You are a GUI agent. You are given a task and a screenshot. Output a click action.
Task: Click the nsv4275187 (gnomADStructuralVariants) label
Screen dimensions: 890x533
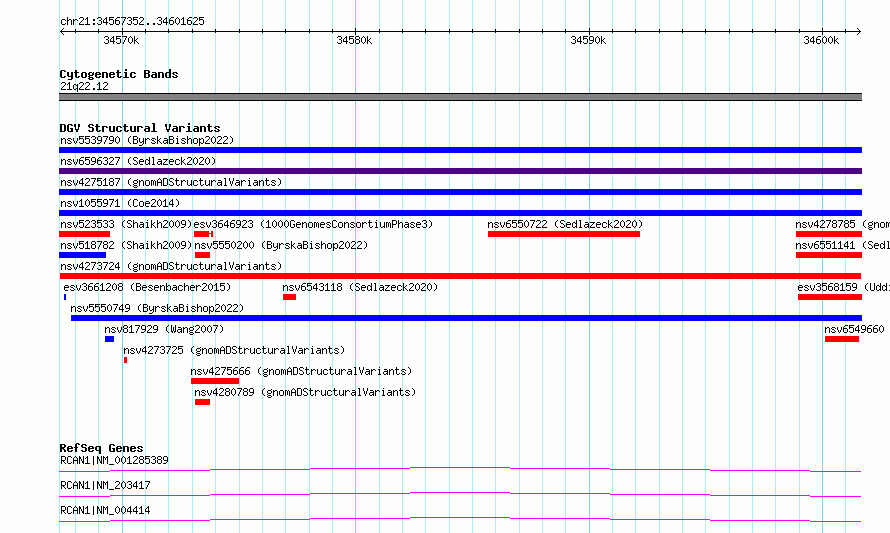tap(171, 182)
